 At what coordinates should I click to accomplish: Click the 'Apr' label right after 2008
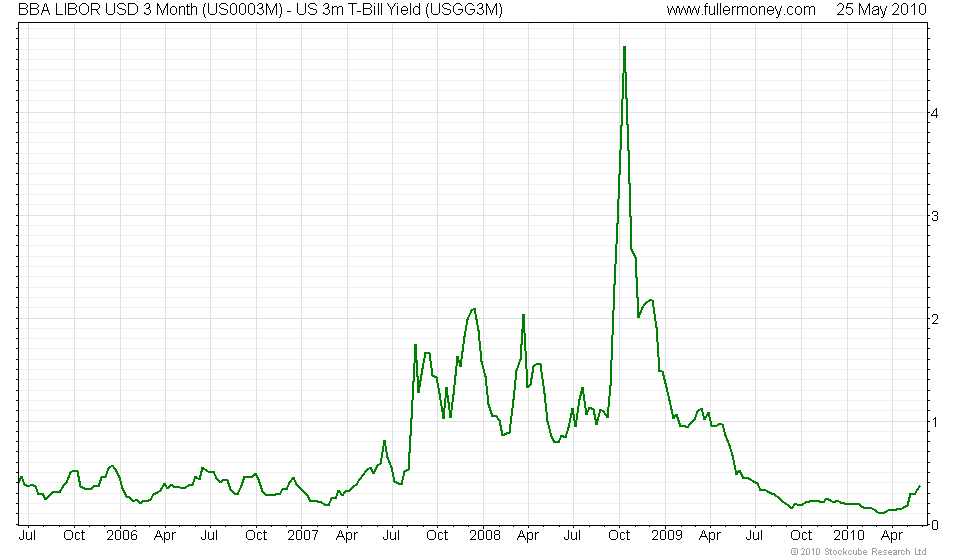(528, 536)
